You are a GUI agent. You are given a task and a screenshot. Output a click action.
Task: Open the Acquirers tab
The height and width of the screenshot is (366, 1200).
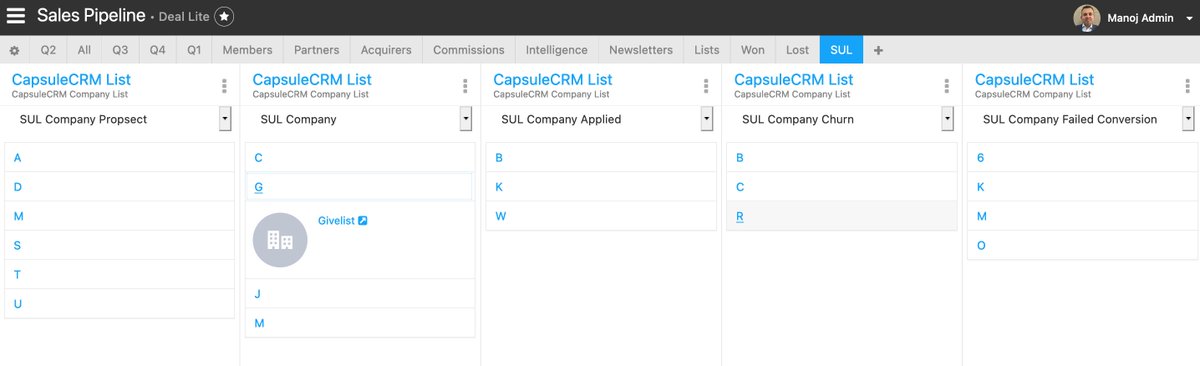click(385, 50)
